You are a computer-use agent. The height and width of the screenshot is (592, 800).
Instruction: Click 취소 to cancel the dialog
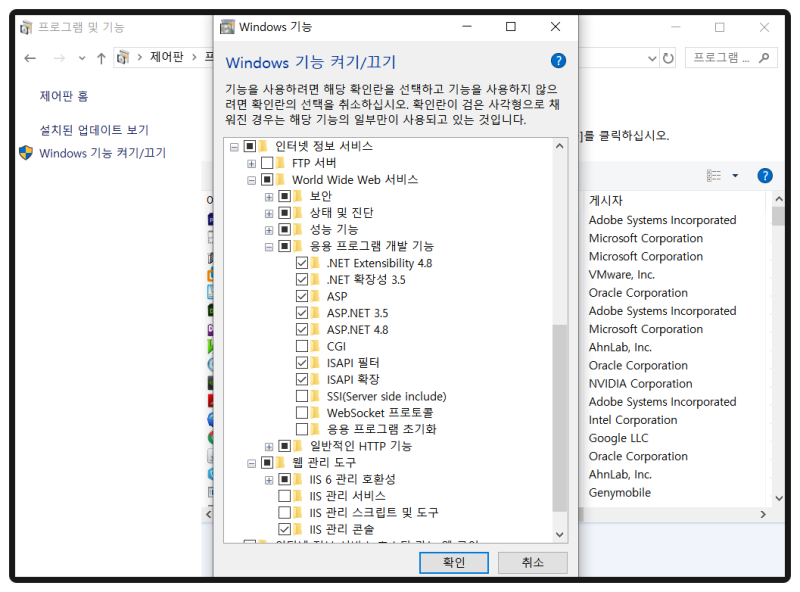pyautogui.click(x=532, y=562)
